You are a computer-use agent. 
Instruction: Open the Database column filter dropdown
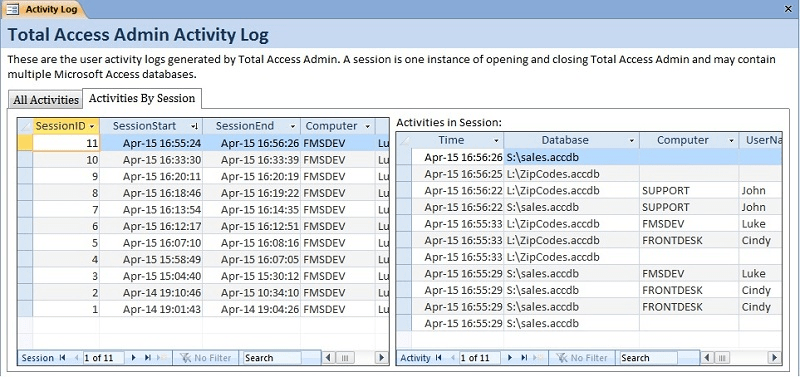point(632,140)
